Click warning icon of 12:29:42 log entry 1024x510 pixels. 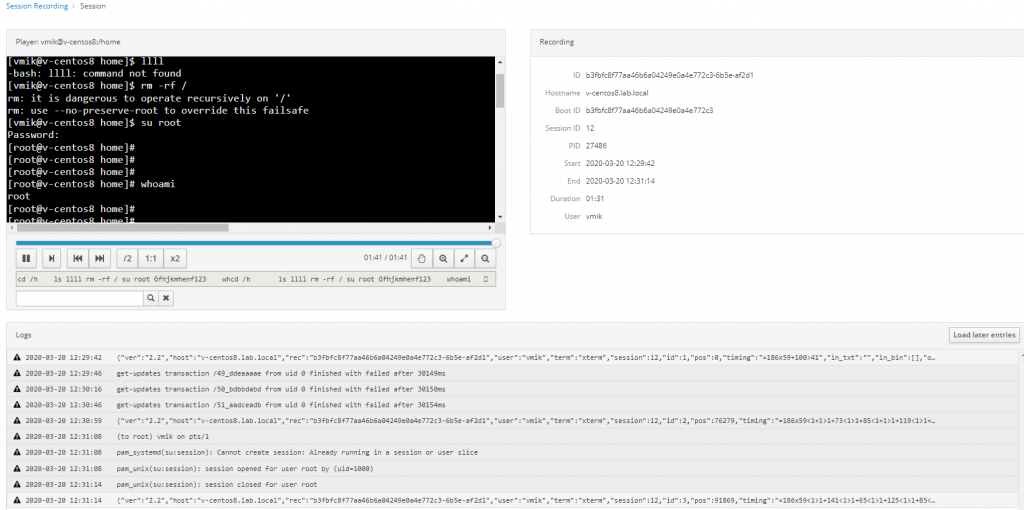[x=17, y=357]
